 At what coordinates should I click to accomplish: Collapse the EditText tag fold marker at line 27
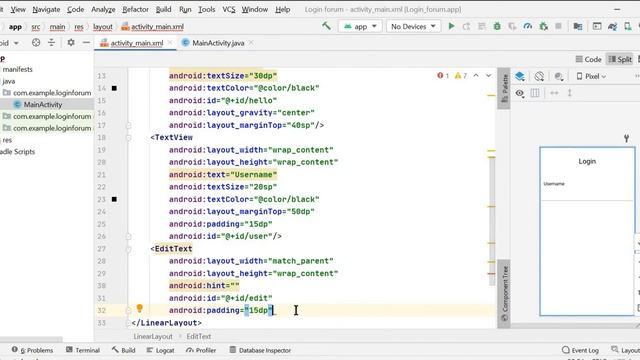(129, 249)
